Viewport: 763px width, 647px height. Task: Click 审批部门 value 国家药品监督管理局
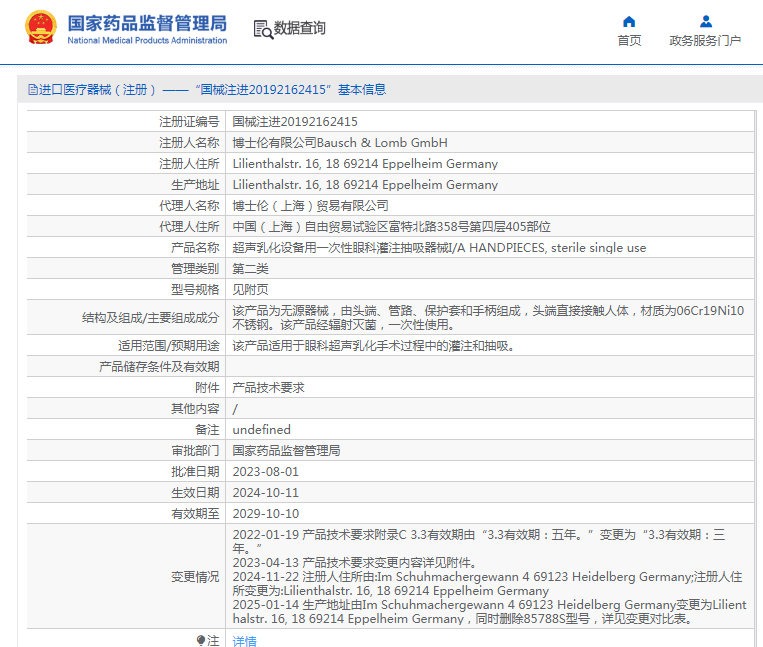click(286, 450)
